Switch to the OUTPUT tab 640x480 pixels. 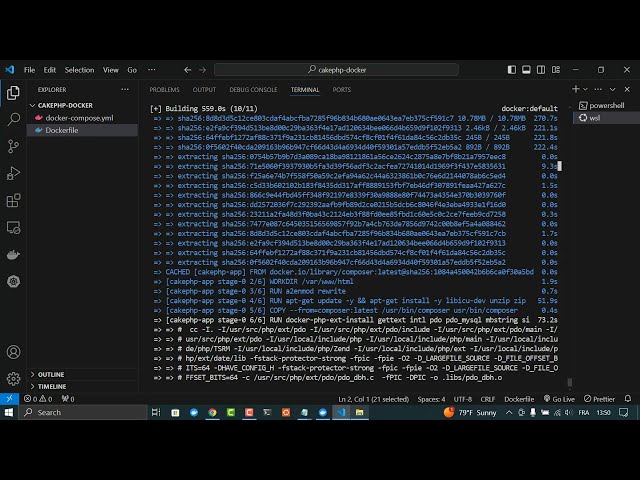pos(204,90)
